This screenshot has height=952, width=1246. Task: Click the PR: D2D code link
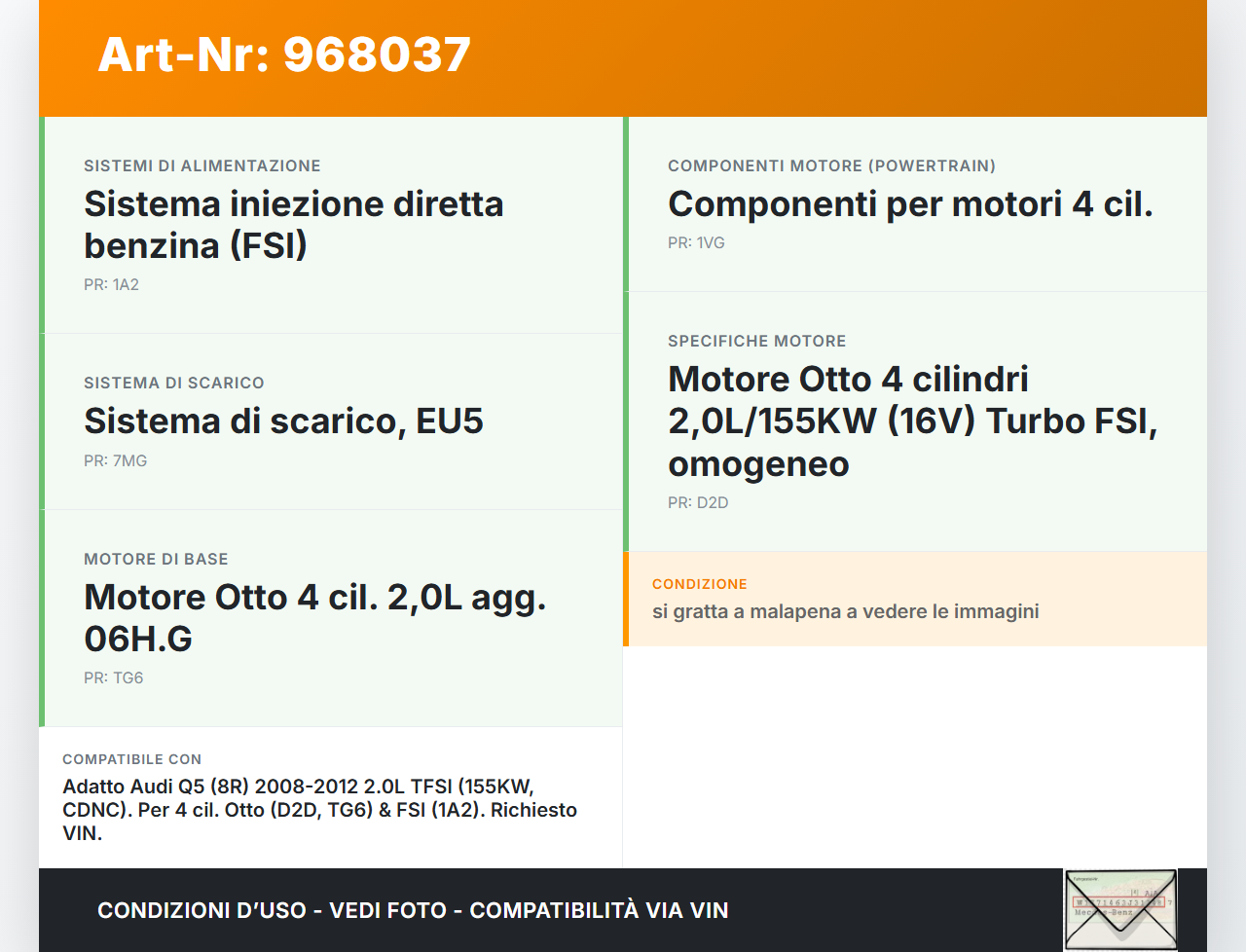pyautogui.click(x=697, y=503)
